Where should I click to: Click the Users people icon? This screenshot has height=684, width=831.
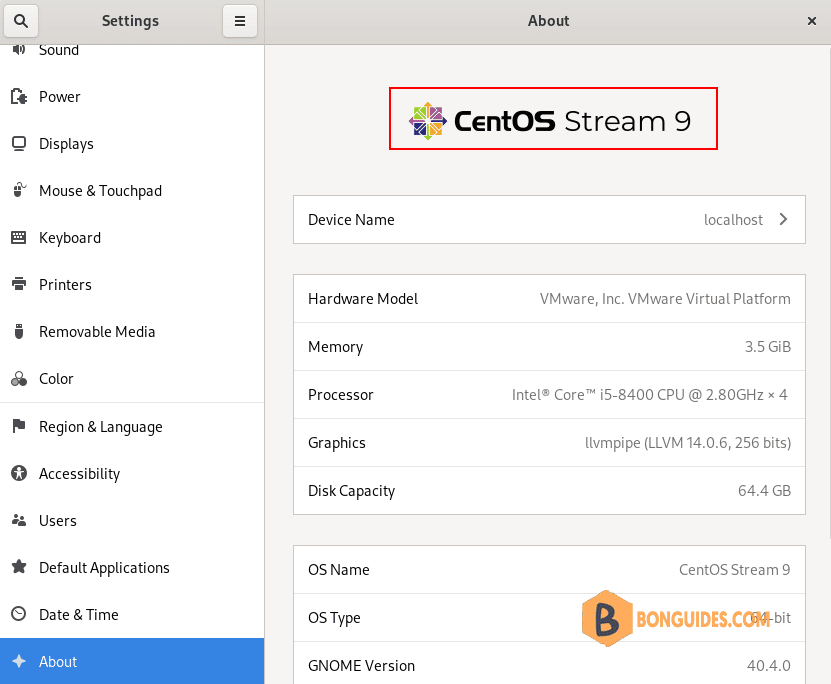(x=19, y=520)
